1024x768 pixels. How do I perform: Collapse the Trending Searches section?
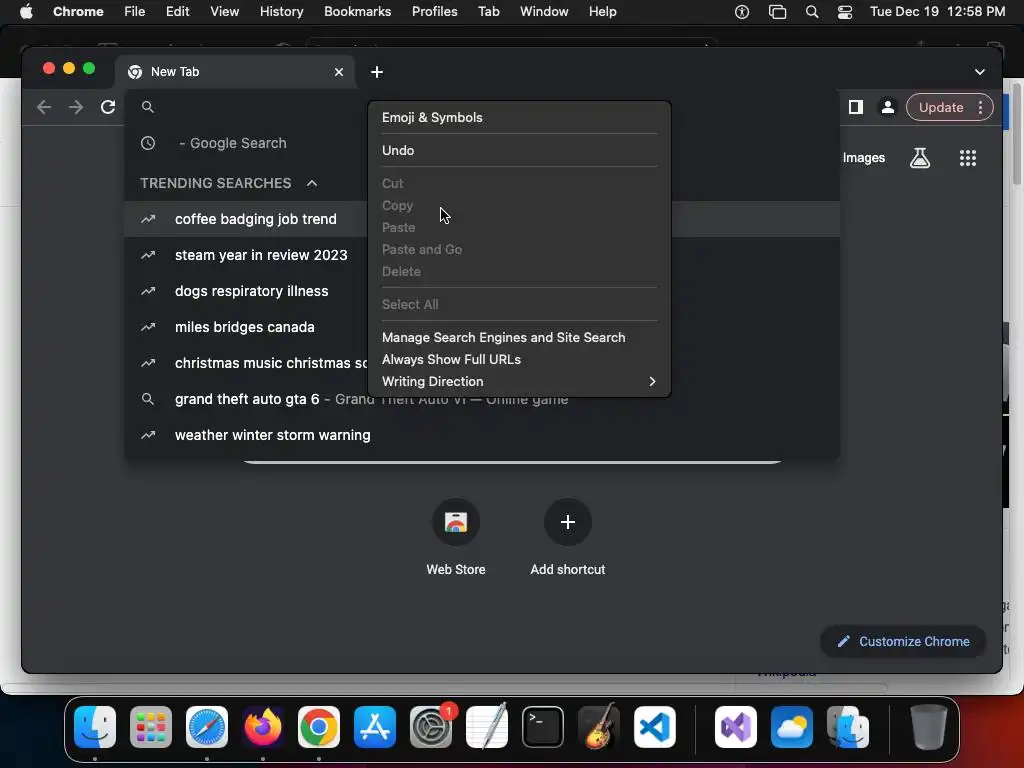pos(312,183)
